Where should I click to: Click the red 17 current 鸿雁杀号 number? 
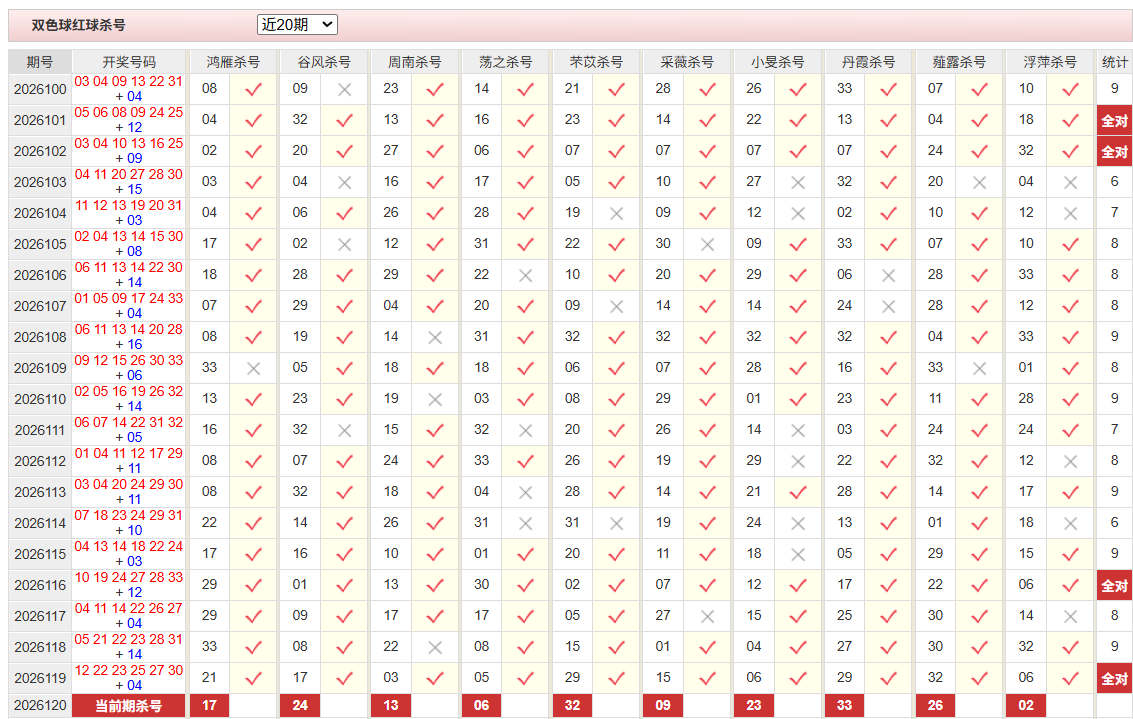[x=210, y=706]
